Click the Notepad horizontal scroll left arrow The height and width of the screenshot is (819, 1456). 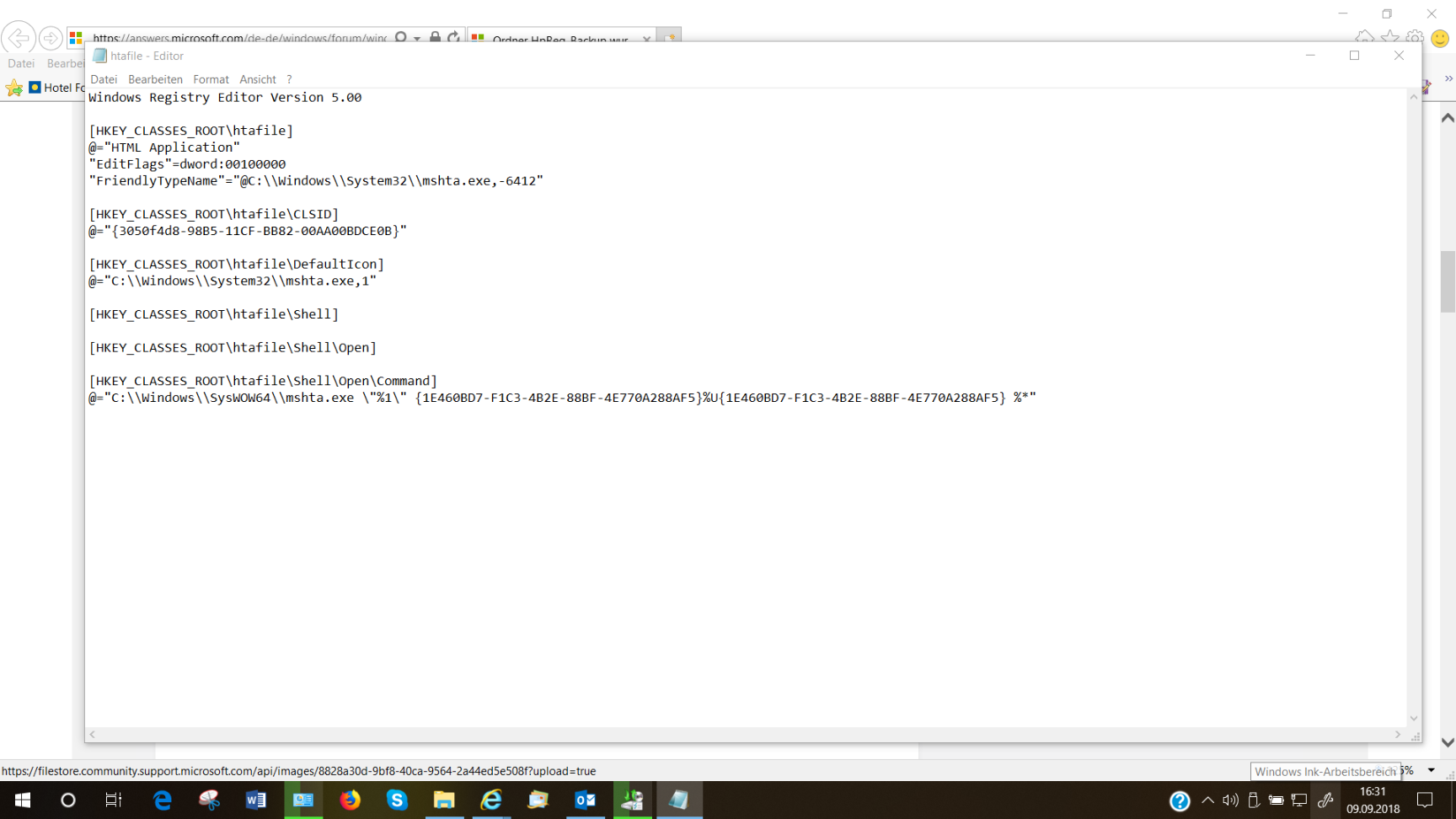[93, 735]
